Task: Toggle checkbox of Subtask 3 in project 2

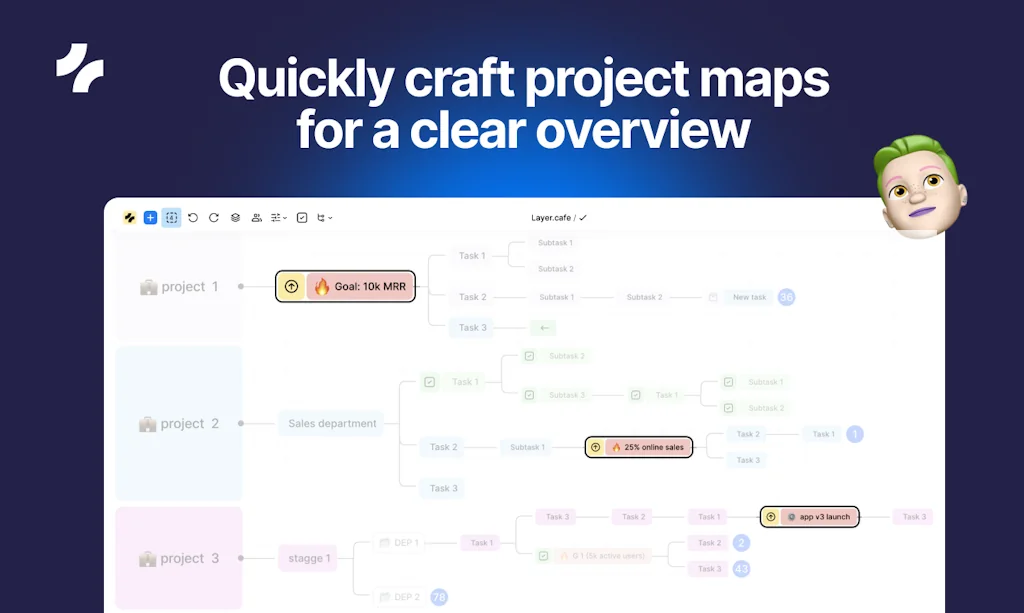Action: point(530,395)
